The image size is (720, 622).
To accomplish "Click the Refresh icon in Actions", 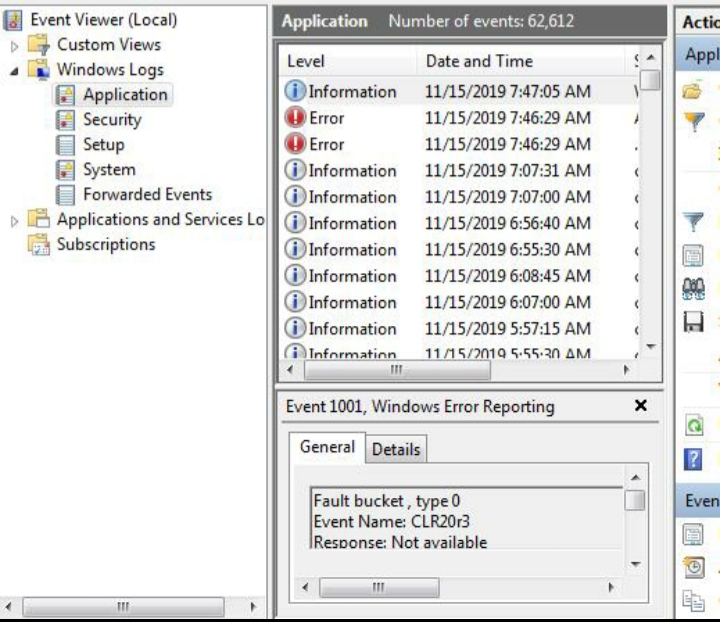I will 694,425.
